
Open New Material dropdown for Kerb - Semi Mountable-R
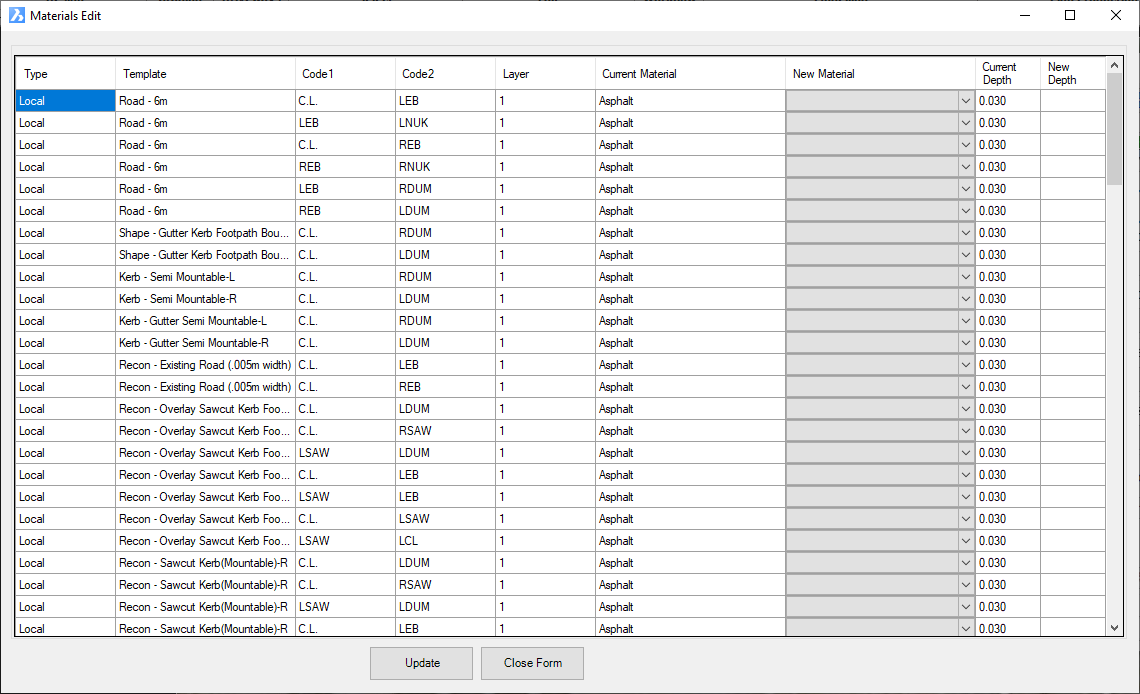point(966,299)
